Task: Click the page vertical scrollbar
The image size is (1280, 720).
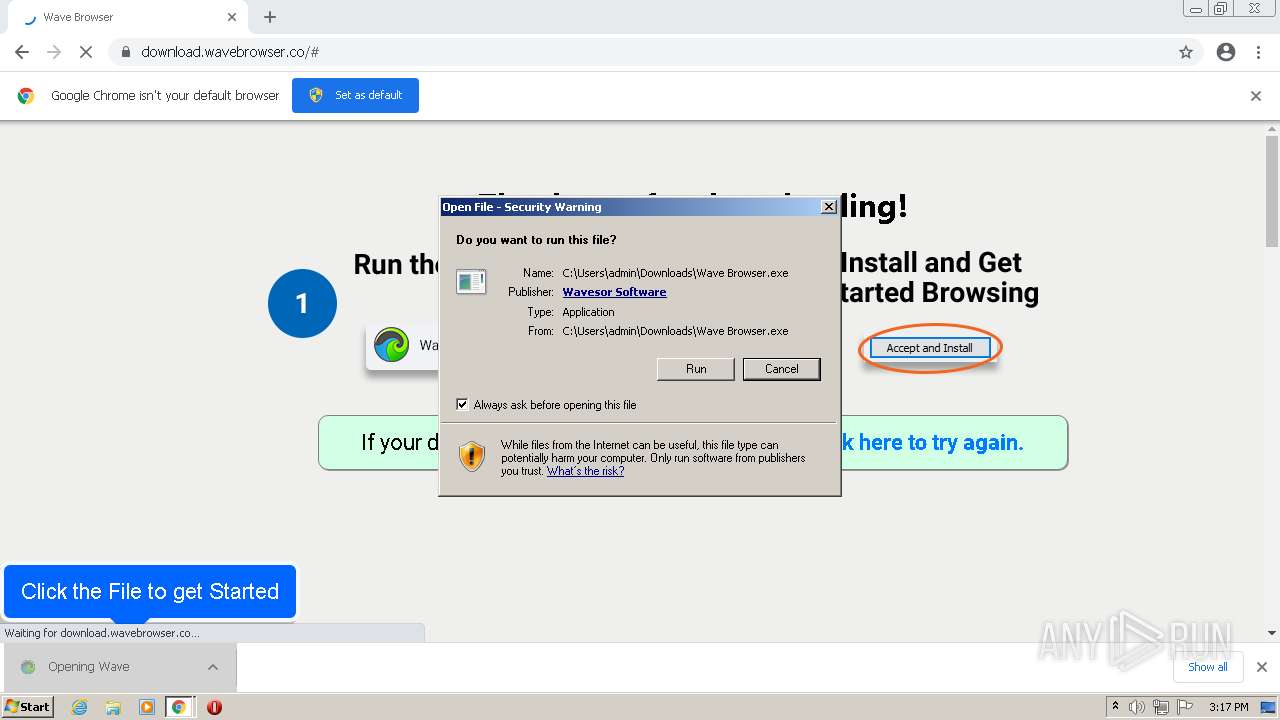Action: (1272, 190)
